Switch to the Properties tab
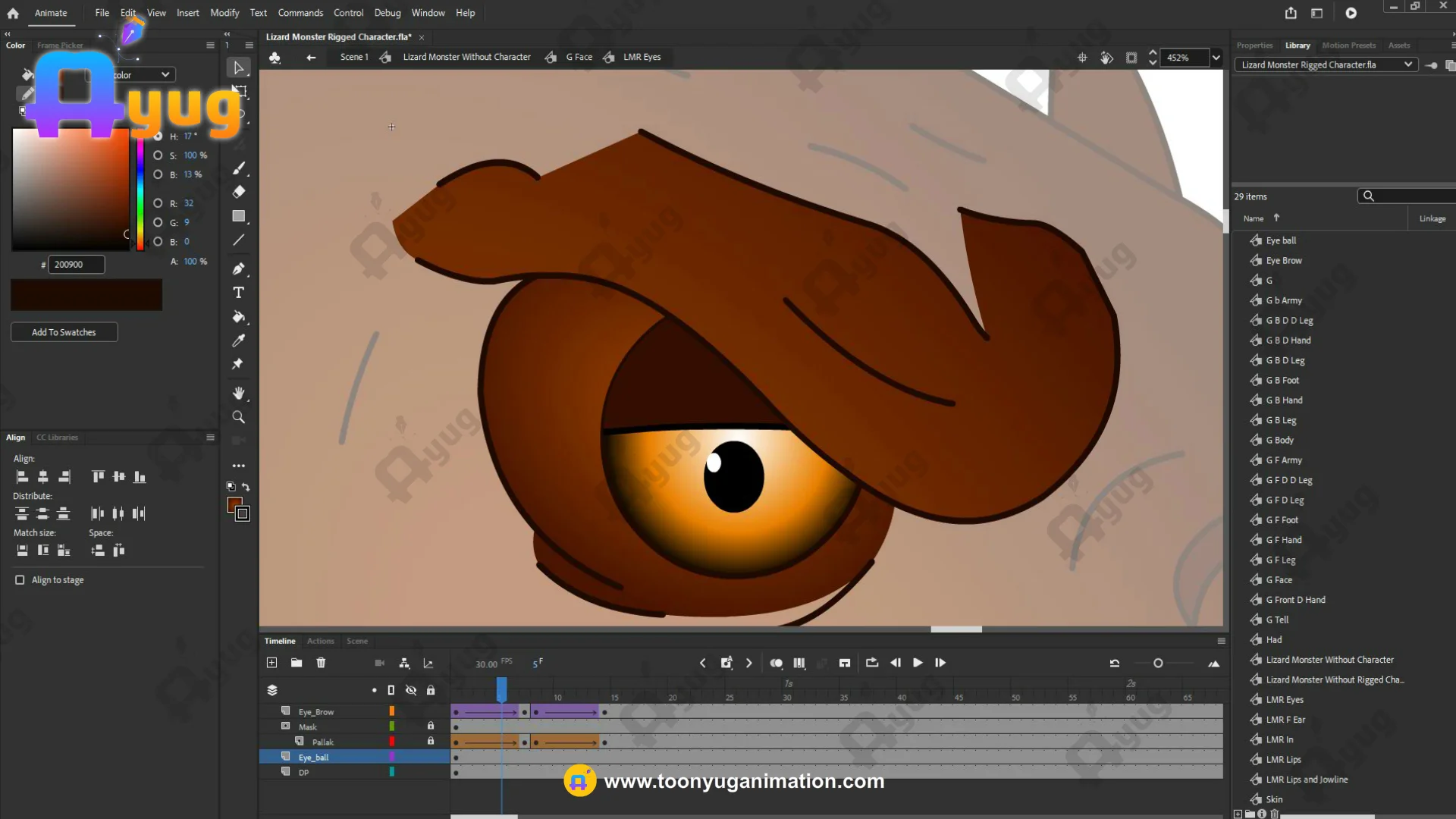 (1254, 45)
